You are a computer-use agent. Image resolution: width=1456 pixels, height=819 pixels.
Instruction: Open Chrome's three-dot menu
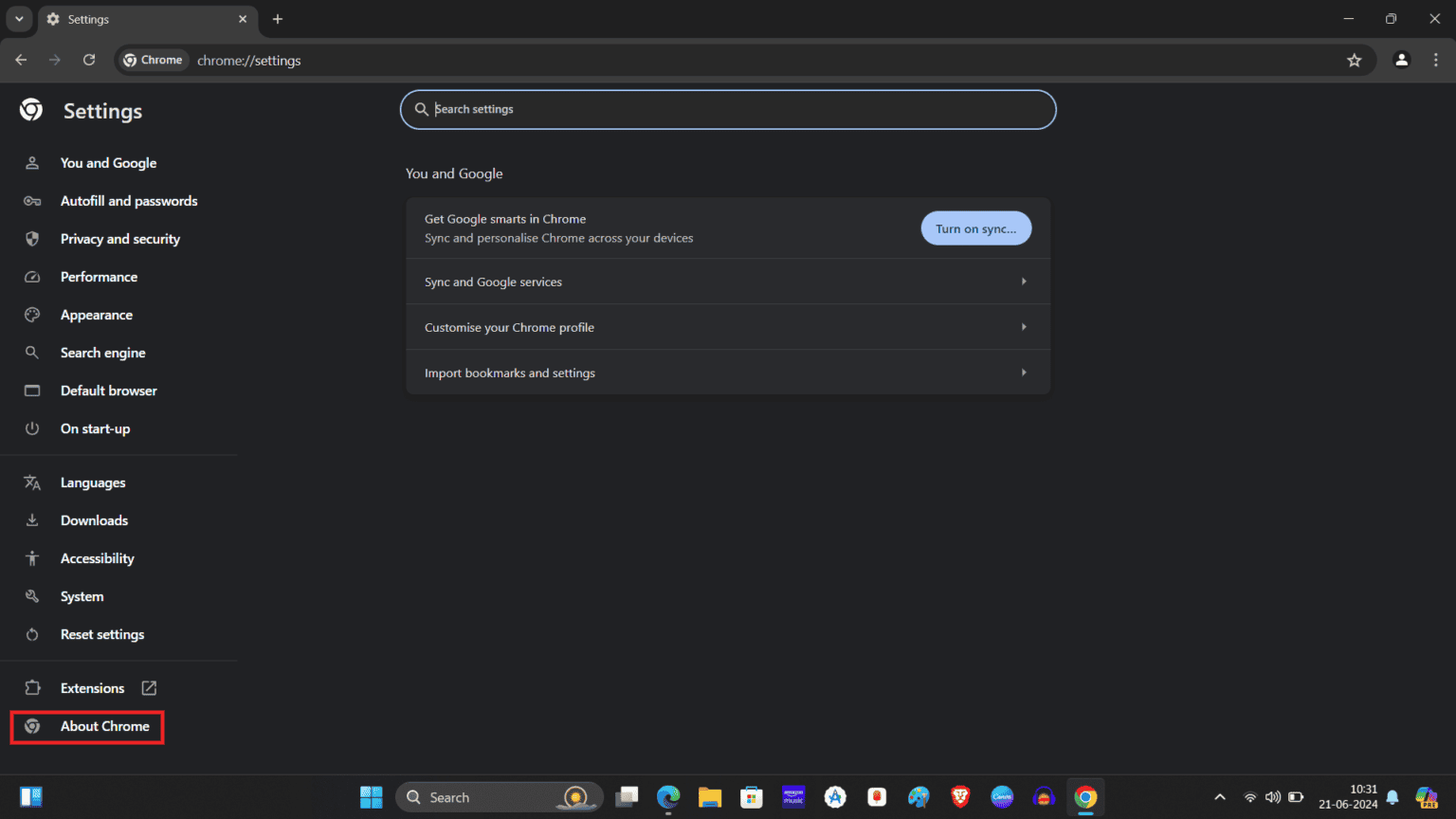1435,61
